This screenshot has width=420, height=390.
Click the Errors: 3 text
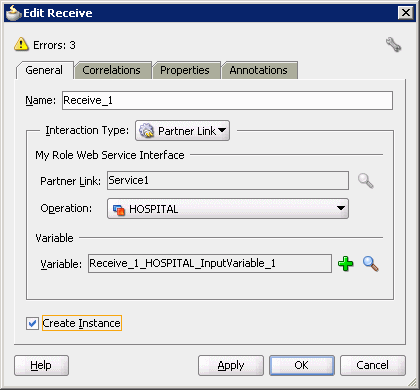coord(54,45)
